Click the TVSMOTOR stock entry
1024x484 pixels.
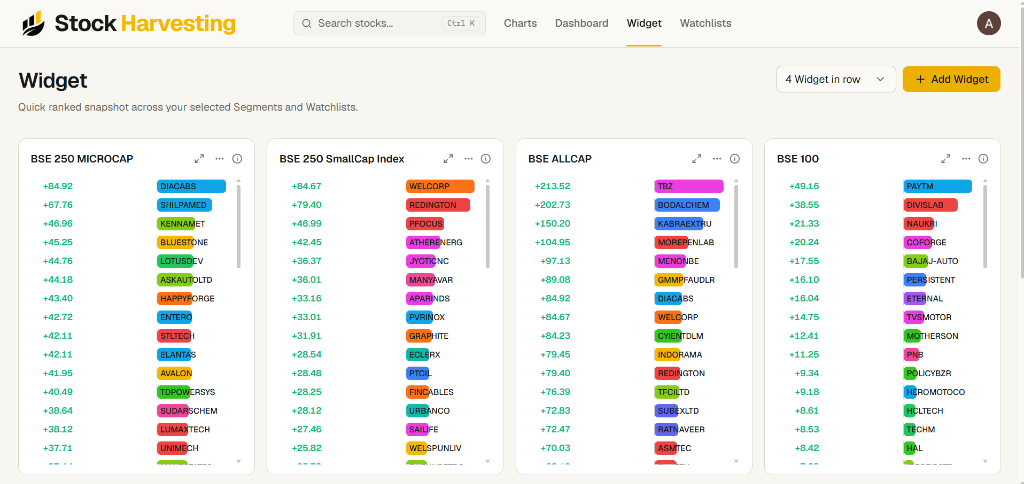(928, 317)
